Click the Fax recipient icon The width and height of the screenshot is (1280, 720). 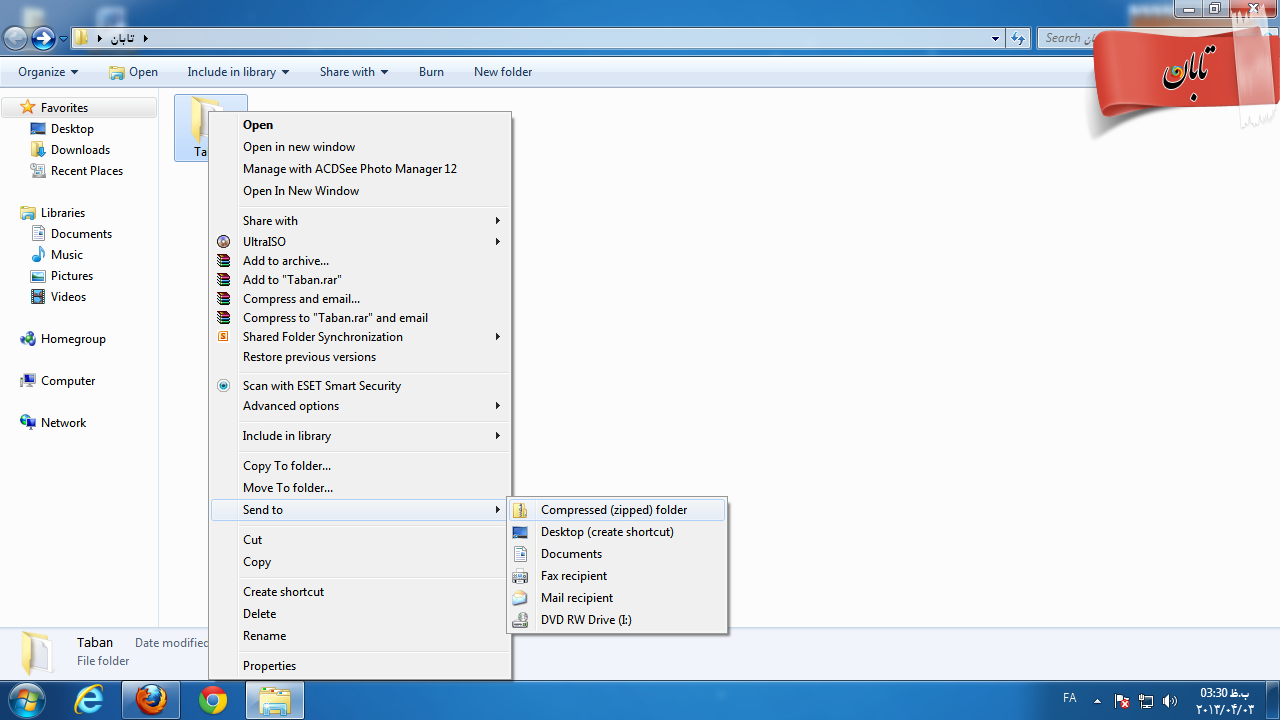520,576
